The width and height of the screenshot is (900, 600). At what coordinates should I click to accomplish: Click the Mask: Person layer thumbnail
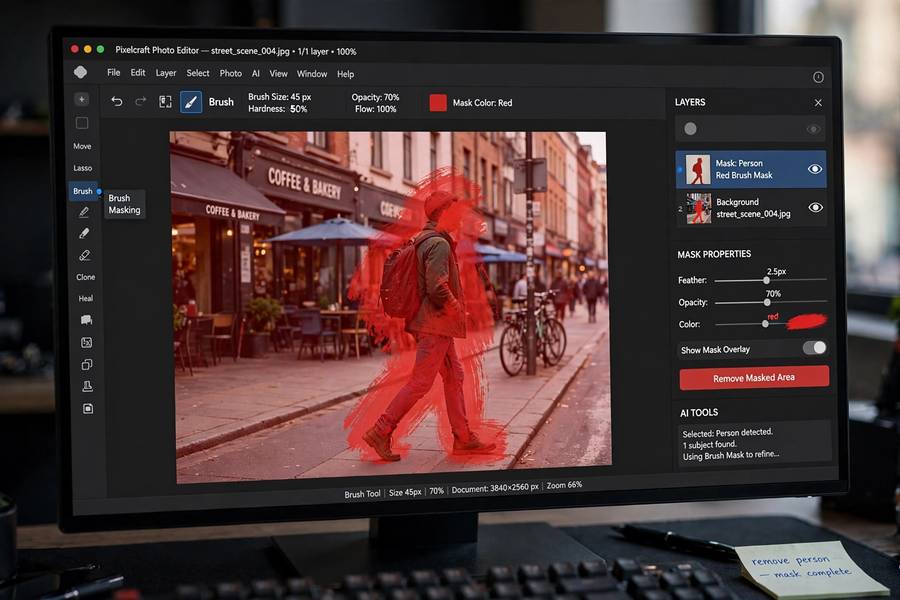[x=698, y=169]
